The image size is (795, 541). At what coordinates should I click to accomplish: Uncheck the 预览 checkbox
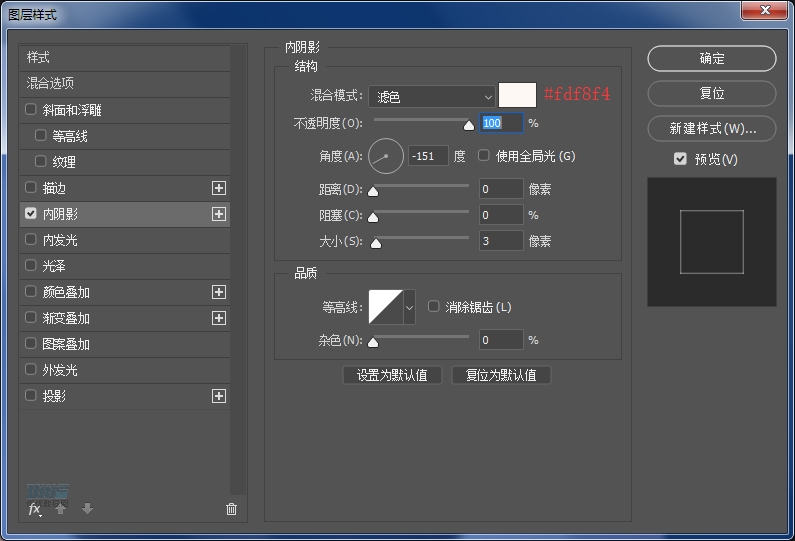click(680, 159)
